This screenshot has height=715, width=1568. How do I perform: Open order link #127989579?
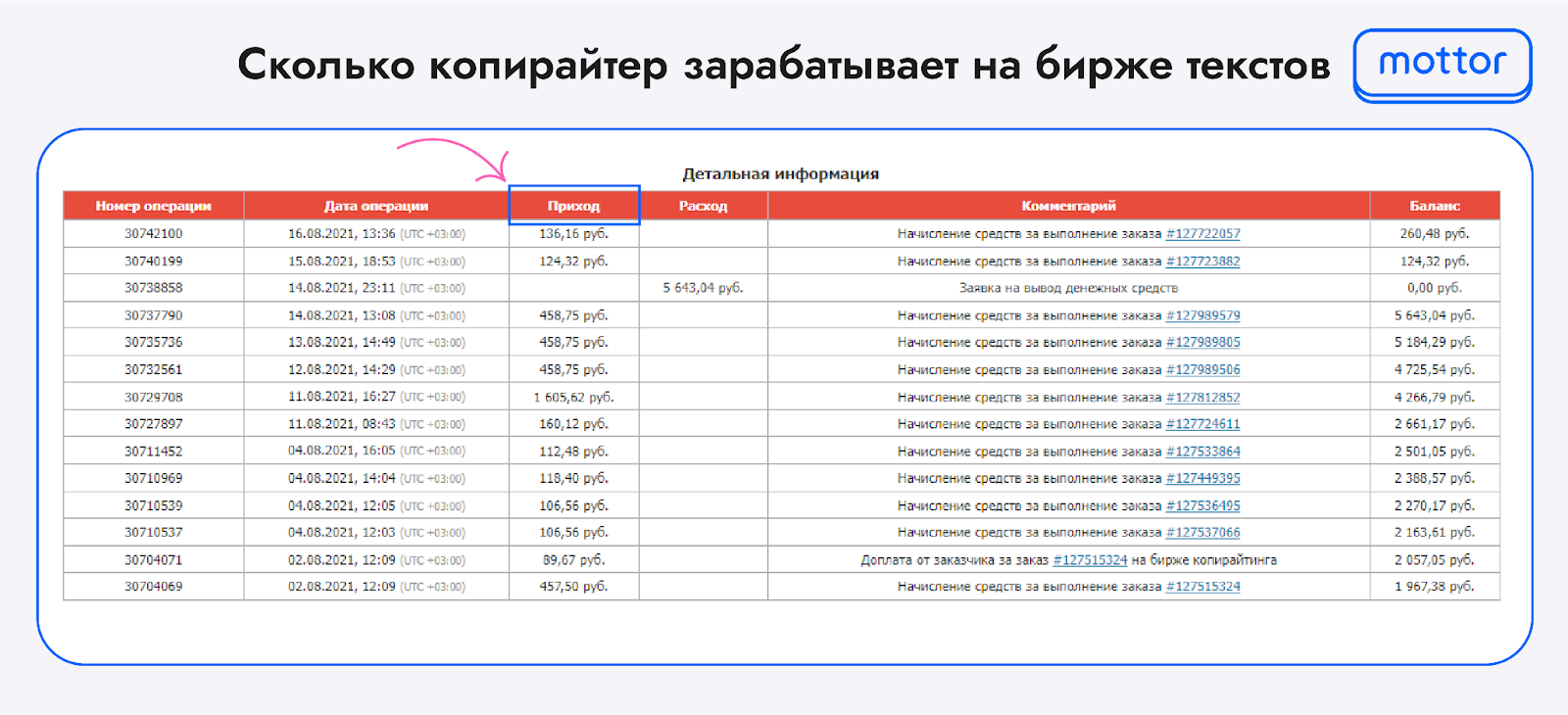click(1202, 315)
